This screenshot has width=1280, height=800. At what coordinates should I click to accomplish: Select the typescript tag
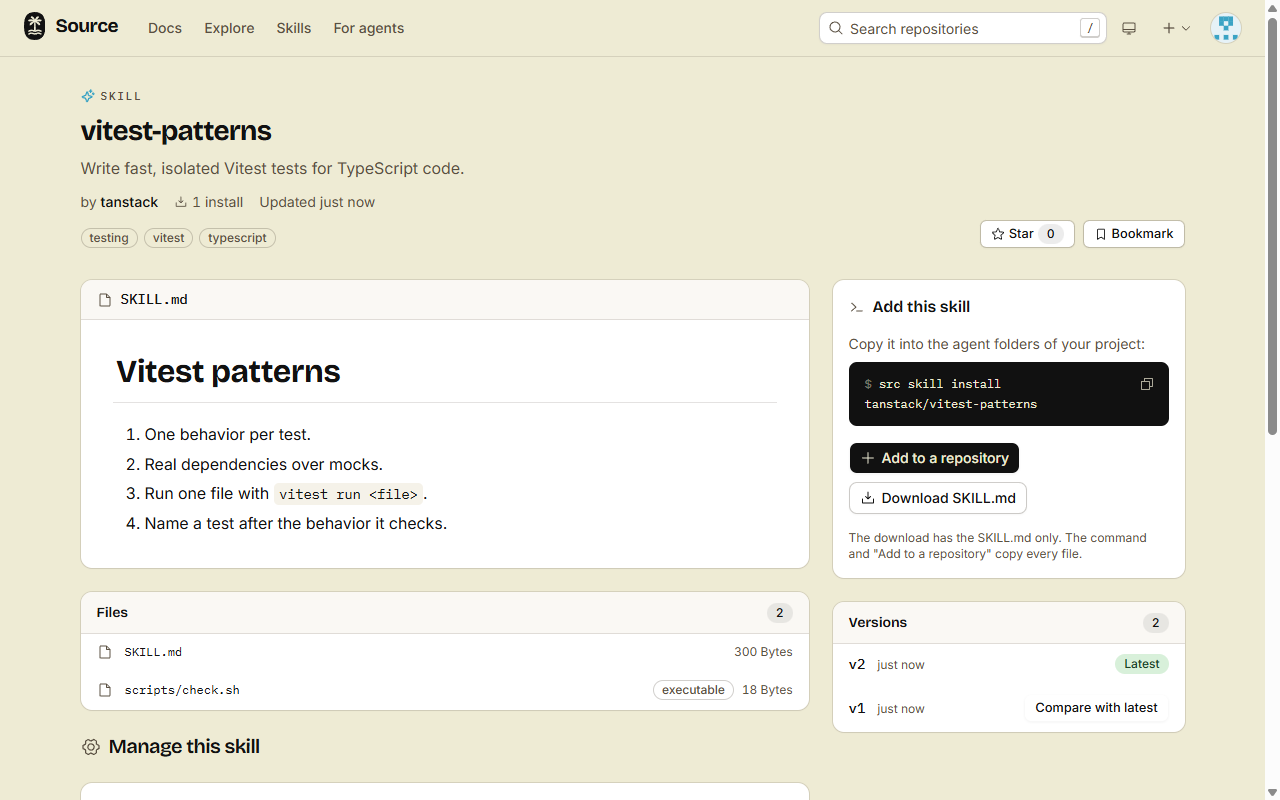point(237,238)
